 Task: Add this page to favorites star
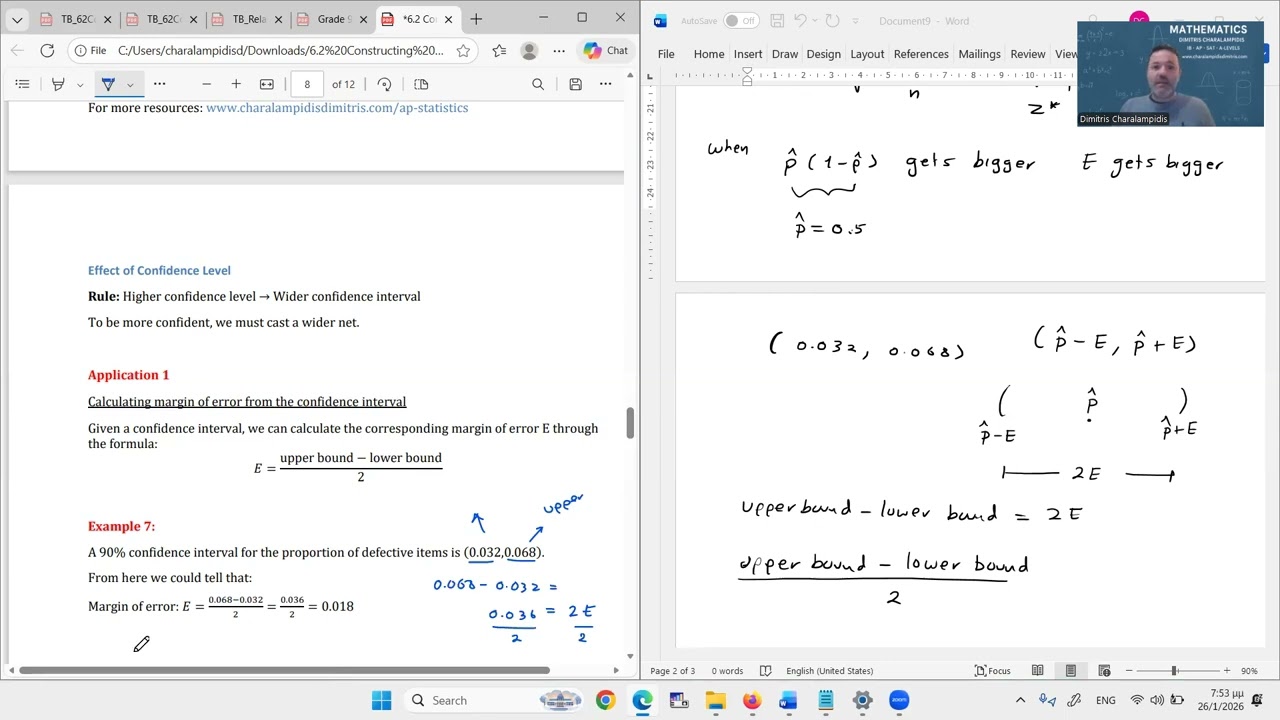coord(463,50)
